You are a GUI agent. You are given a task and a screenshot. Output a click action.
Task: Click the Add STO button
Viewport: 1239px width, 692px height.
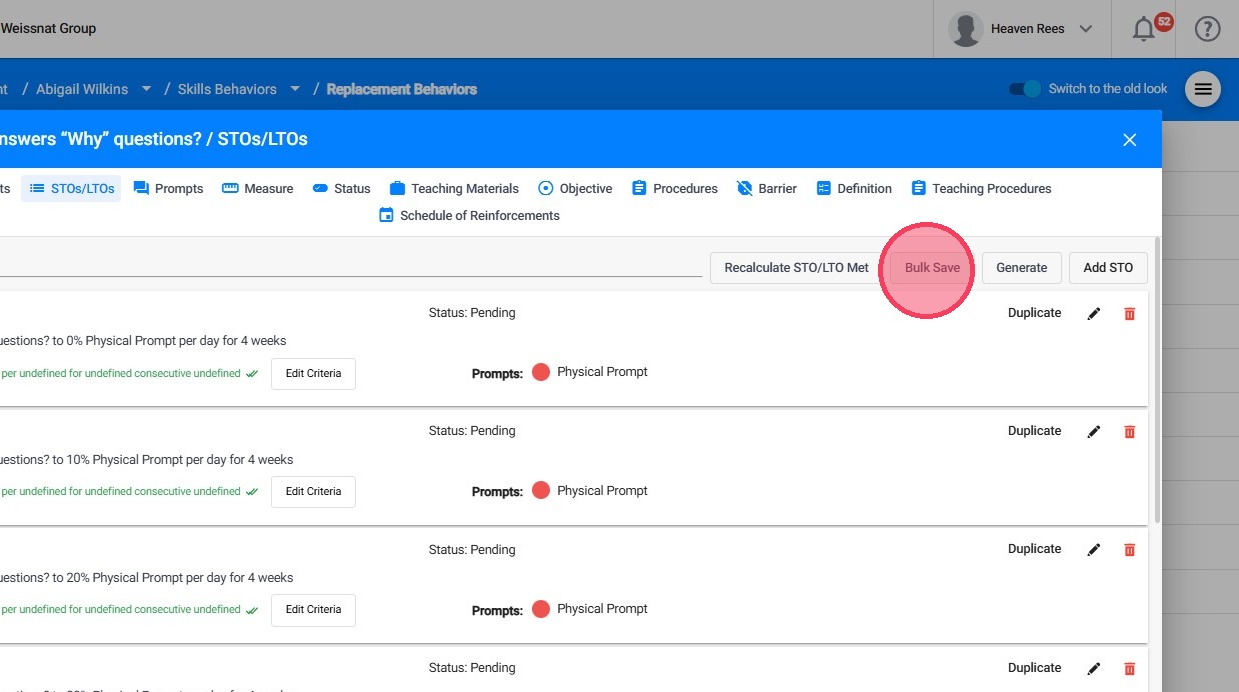(1108, 267)
